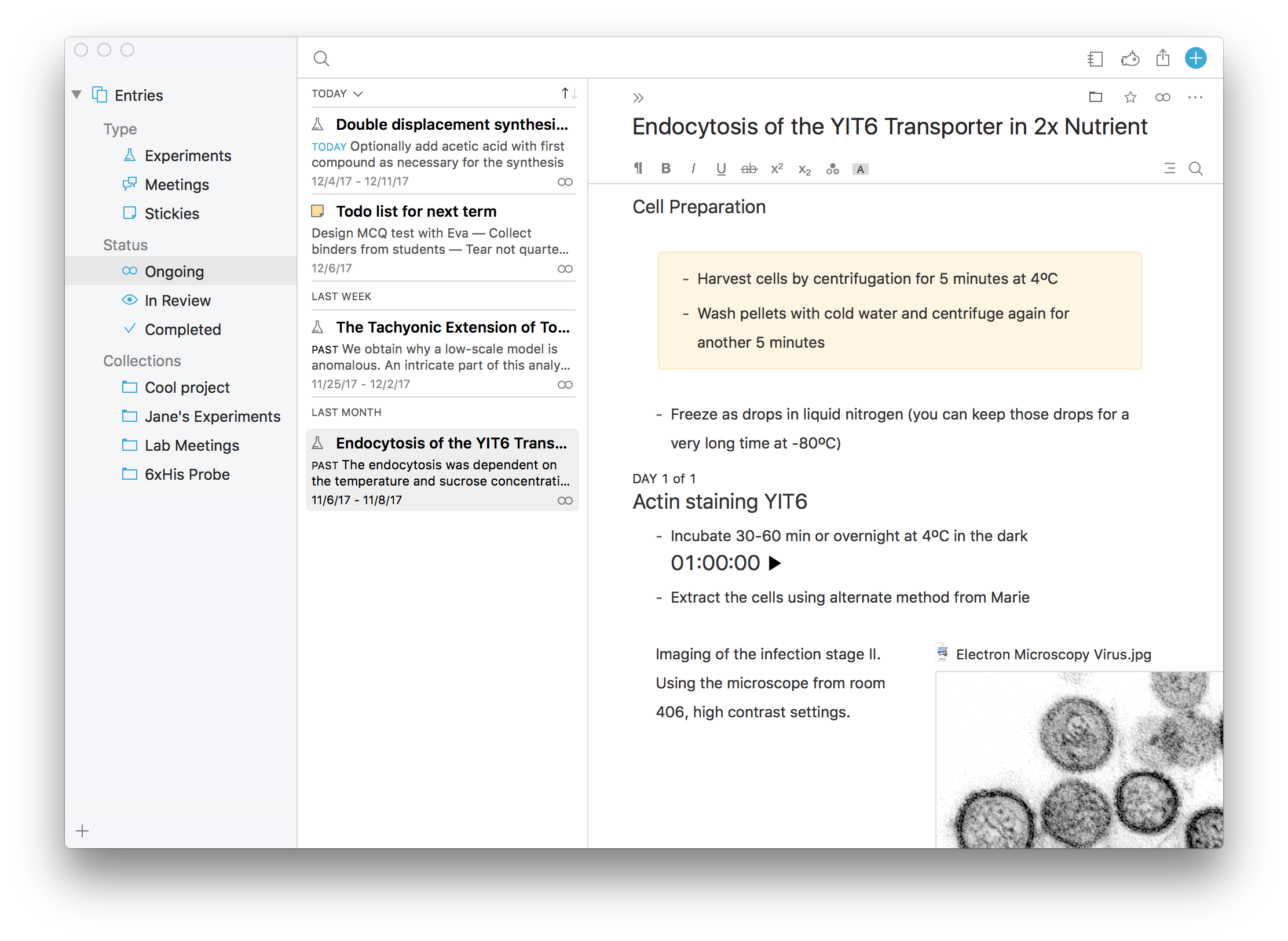Click the subscript formatting icon
The image size is (1288, 941).
pos(805,169)
